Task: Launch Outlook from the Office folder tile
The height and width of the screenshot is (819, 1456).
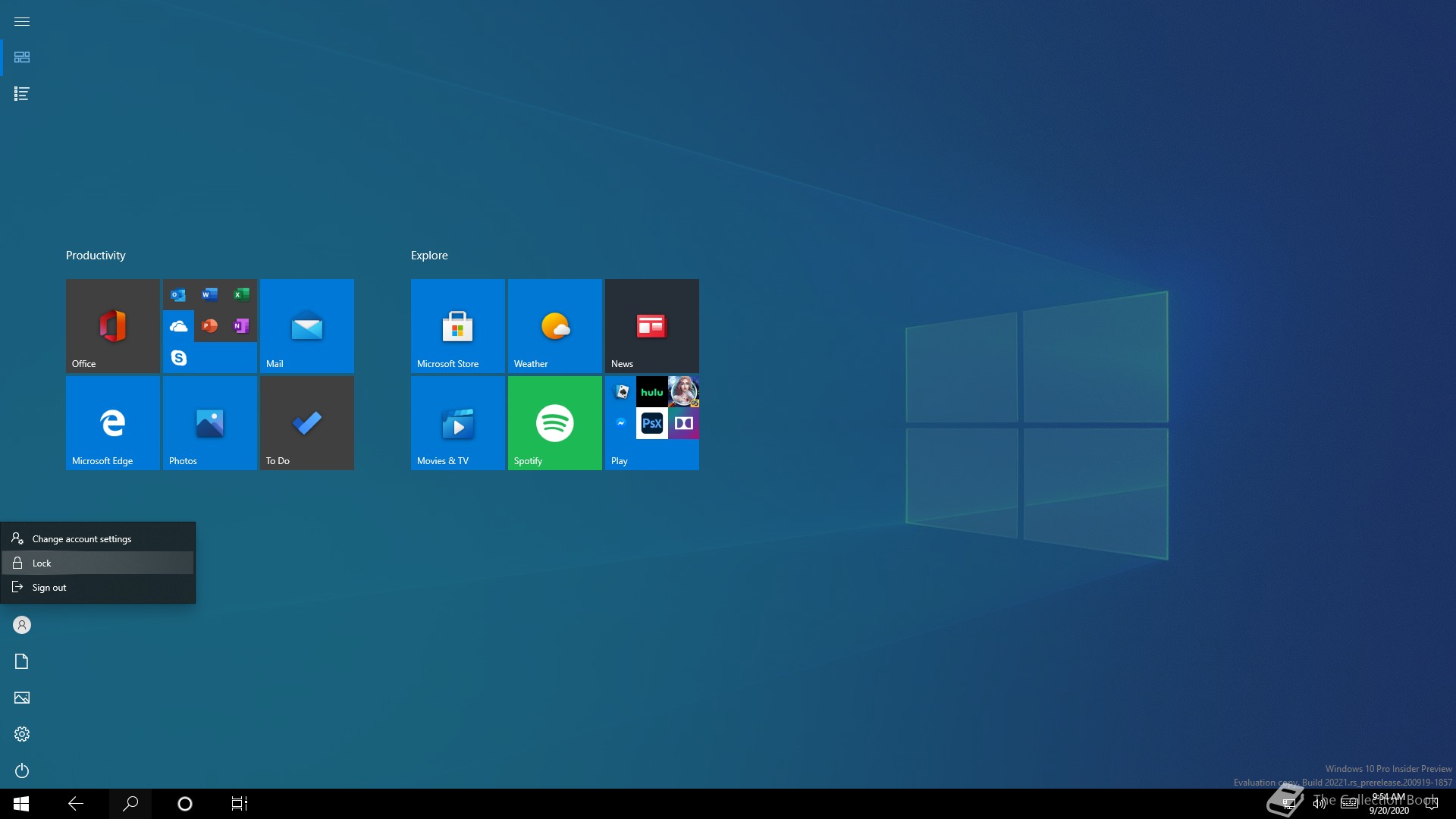Action: (178, 294)
